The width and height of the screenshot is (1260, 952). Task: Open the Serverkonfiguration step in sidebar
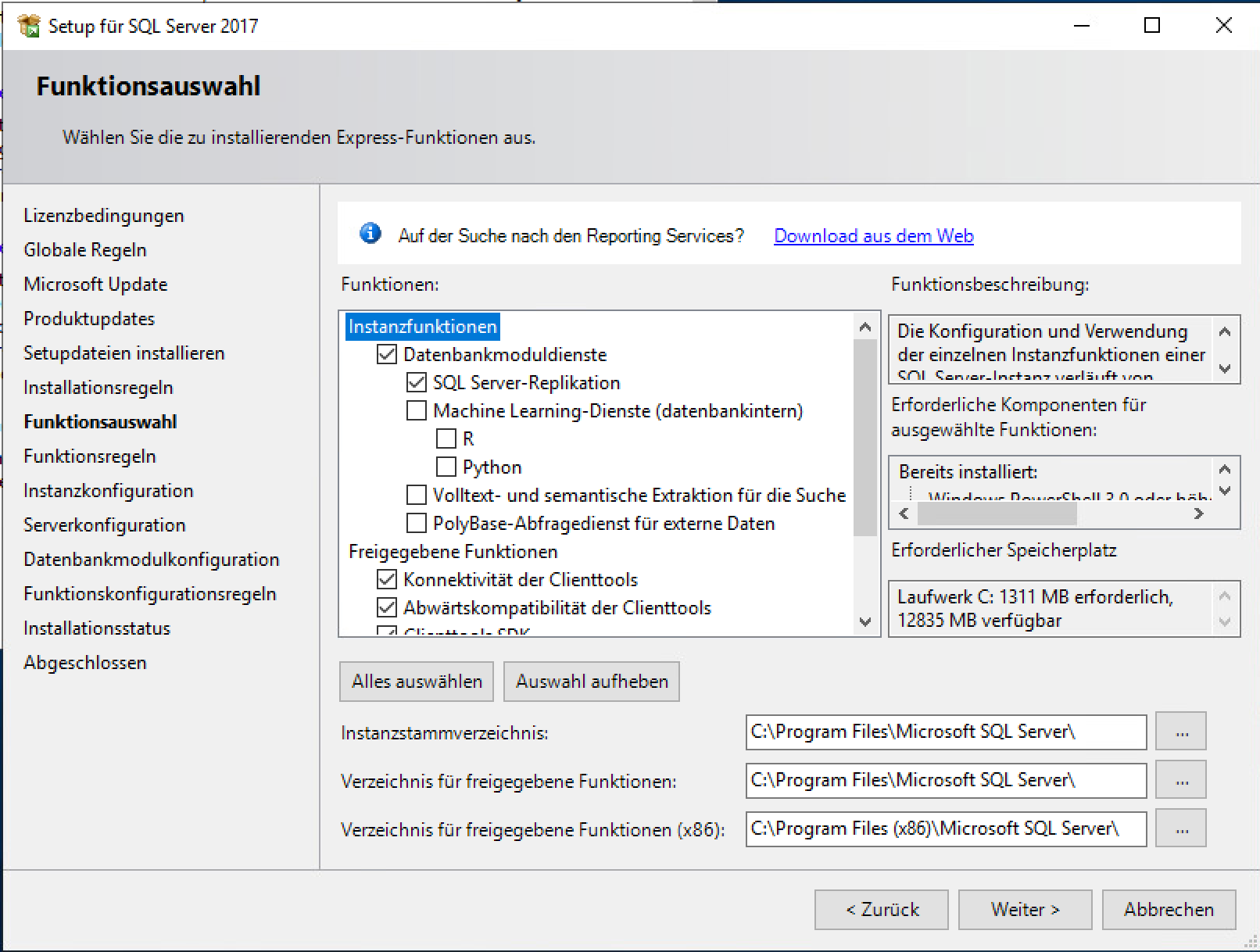tap(104, 525)
